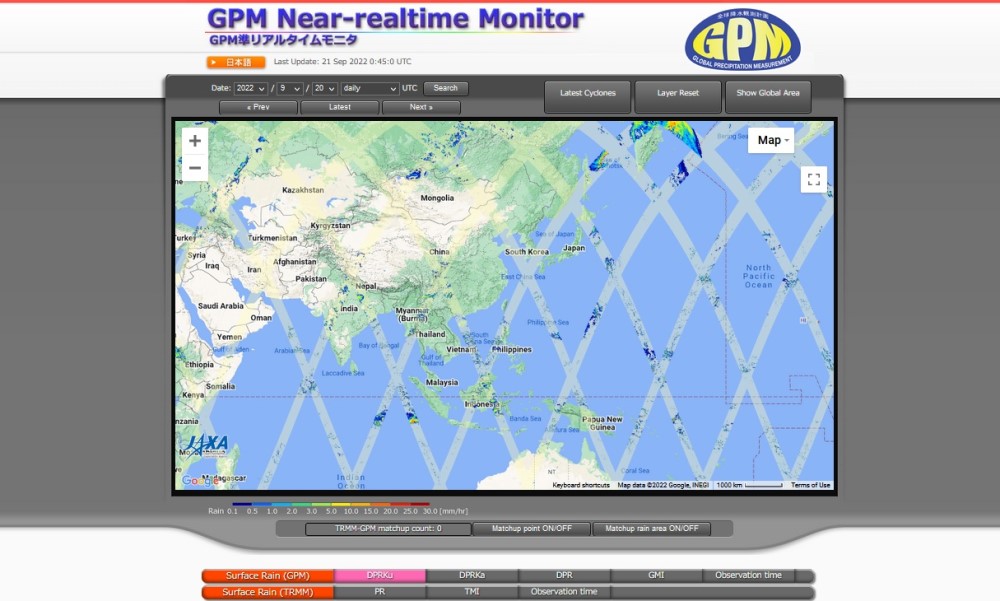1000x601 pixels.
Task: Toggle Matchup point ON/OFF
Action: point(531,529)
